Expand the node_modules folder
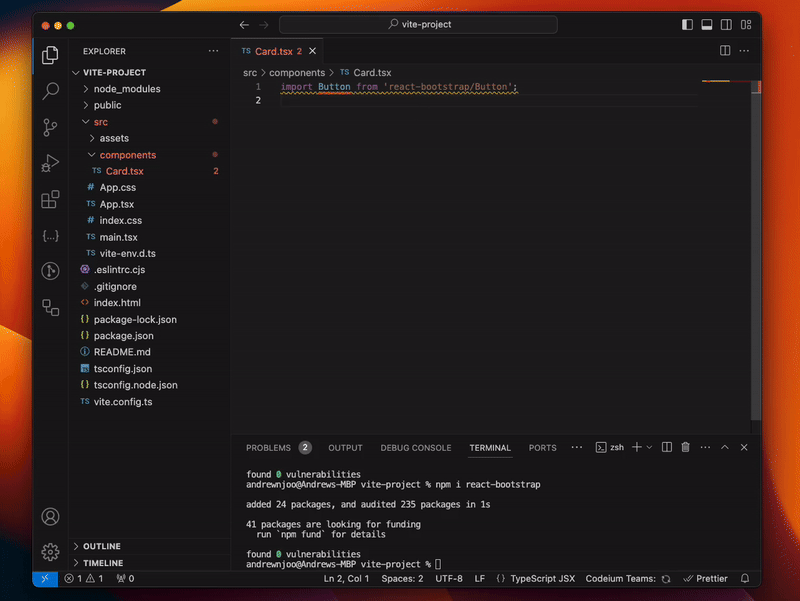800x601 pixels. coord(126,89)
